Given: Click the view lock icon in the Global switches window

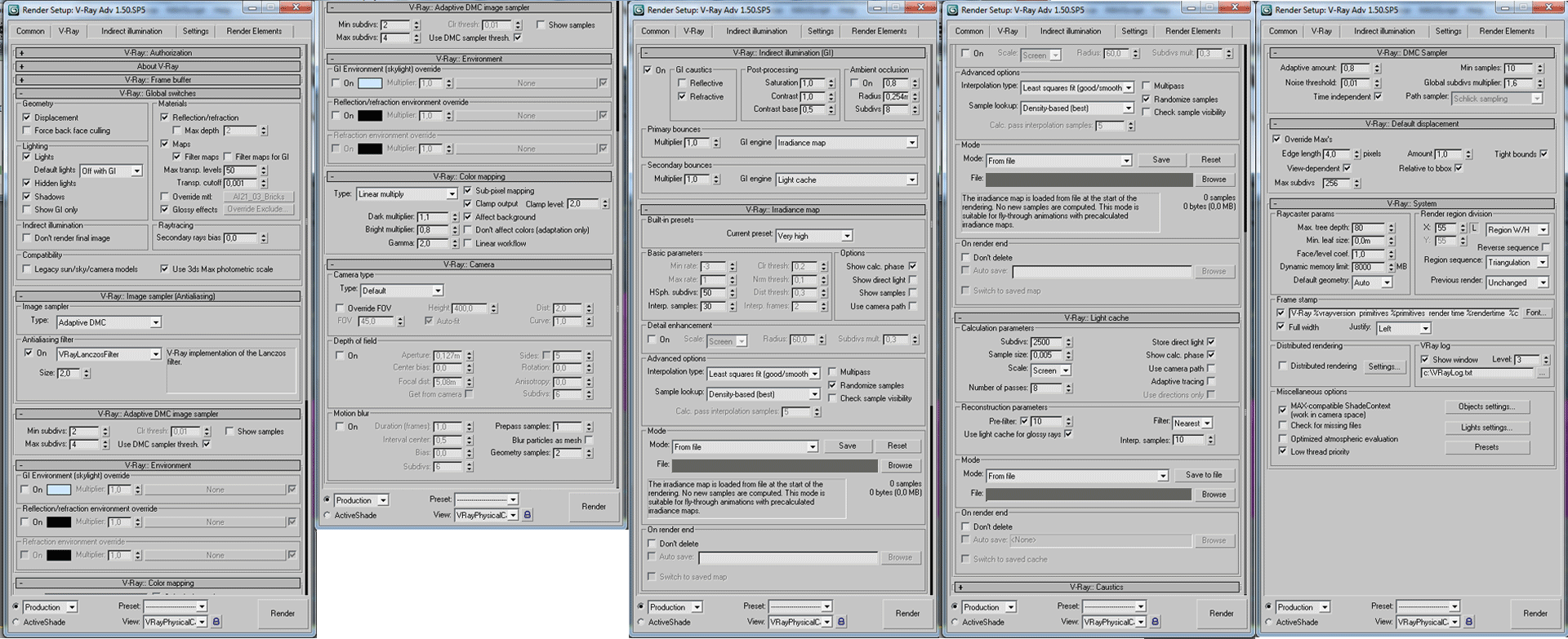Looking at the screenshot, I should tap(216, 622).
